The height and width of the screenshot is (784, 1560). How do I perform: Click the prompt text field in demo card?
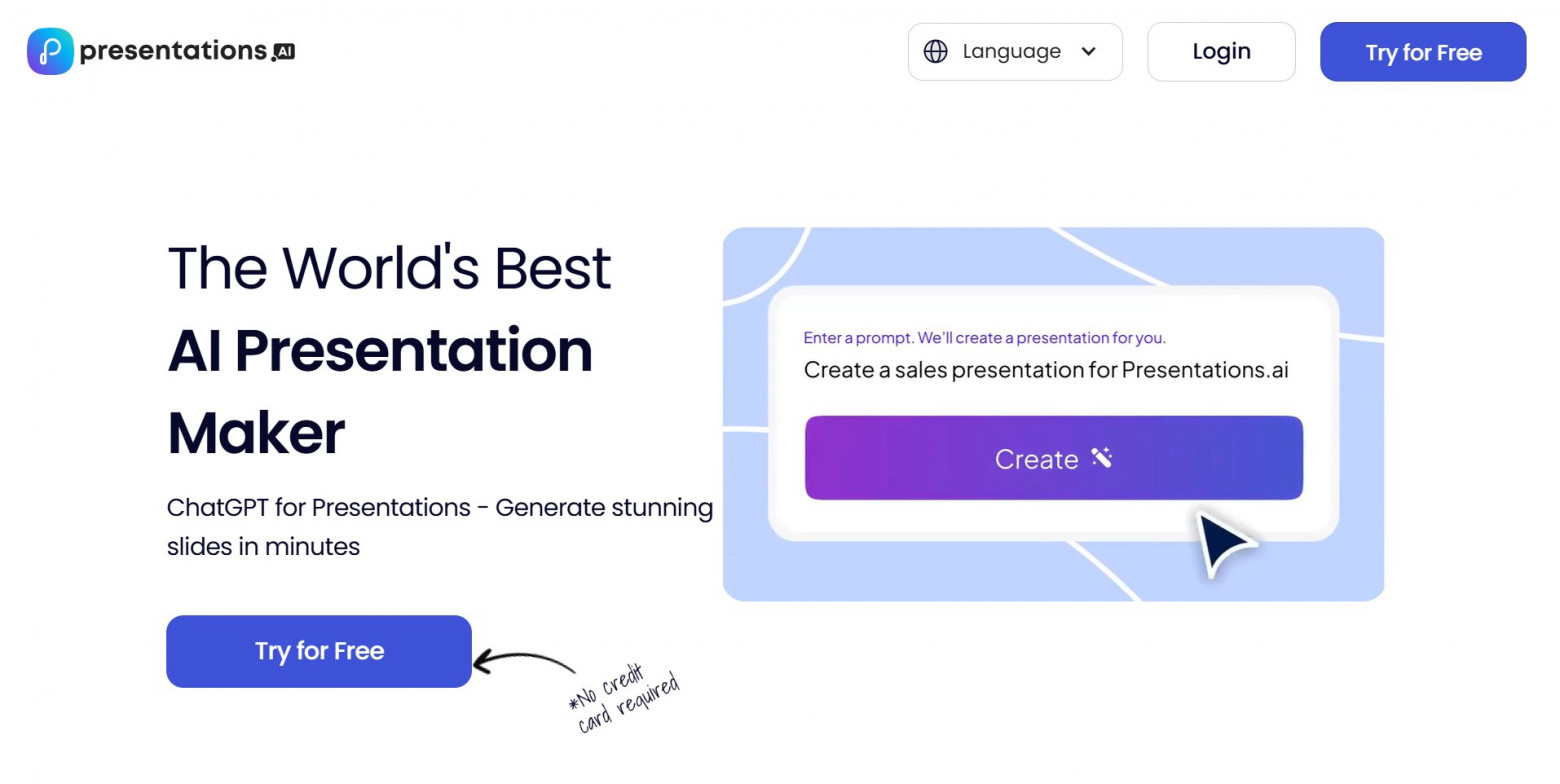tap(1046, 370)
